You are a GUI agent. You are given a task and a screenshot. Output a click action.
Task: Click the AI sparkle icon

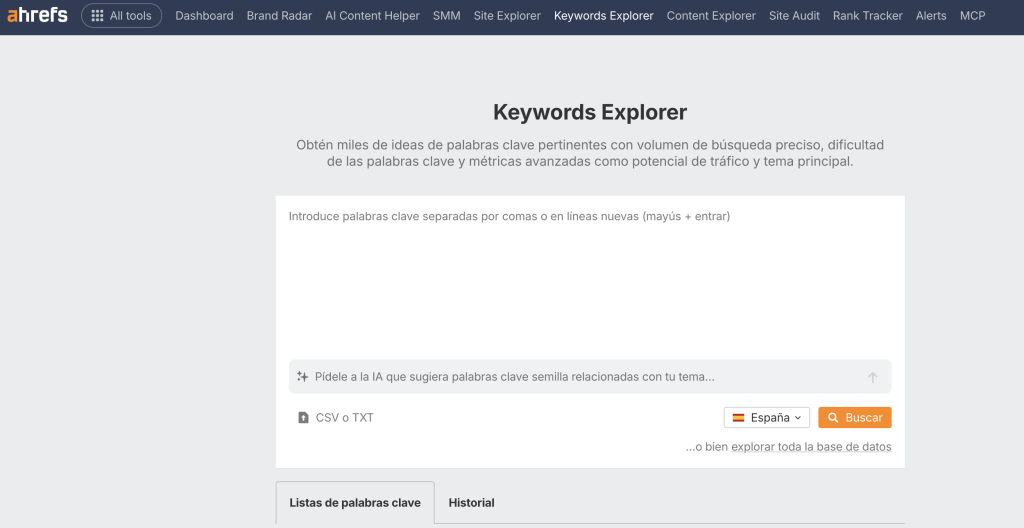(302, 376)
